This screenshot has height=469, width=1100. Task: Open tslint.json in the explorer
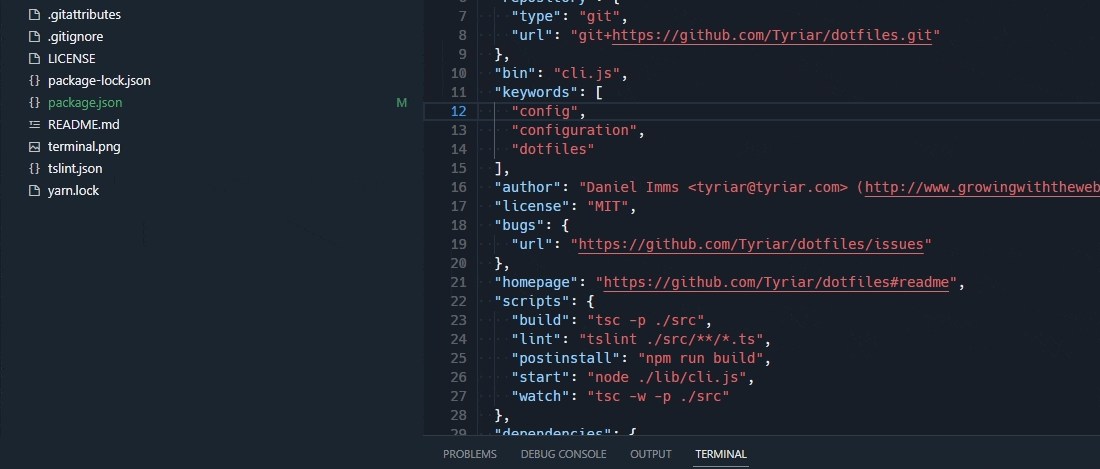[75, 168]
